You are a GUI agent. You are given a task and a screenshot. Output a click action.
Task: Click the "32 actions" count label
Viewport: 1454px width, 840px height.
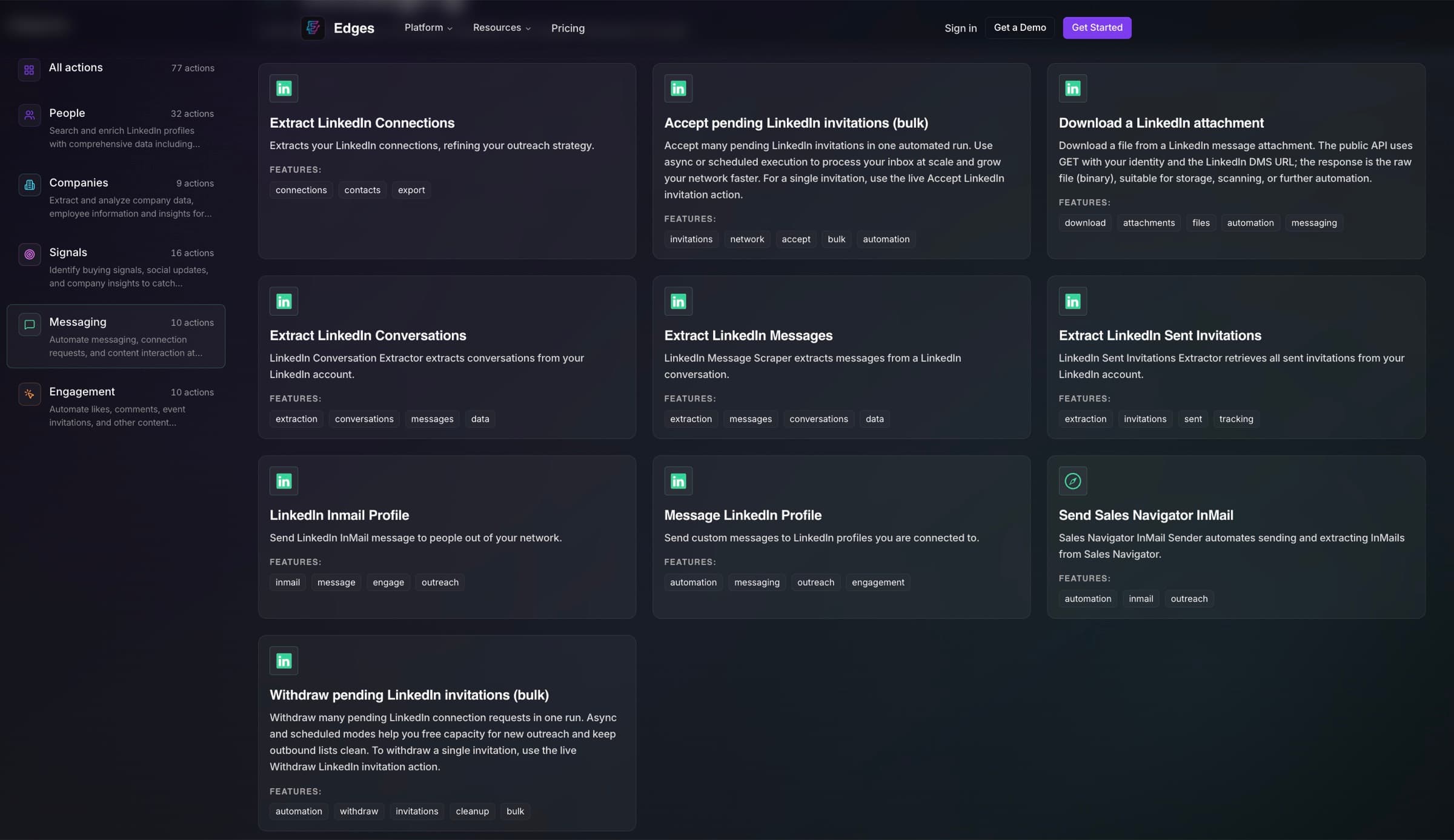click(192, 113)
